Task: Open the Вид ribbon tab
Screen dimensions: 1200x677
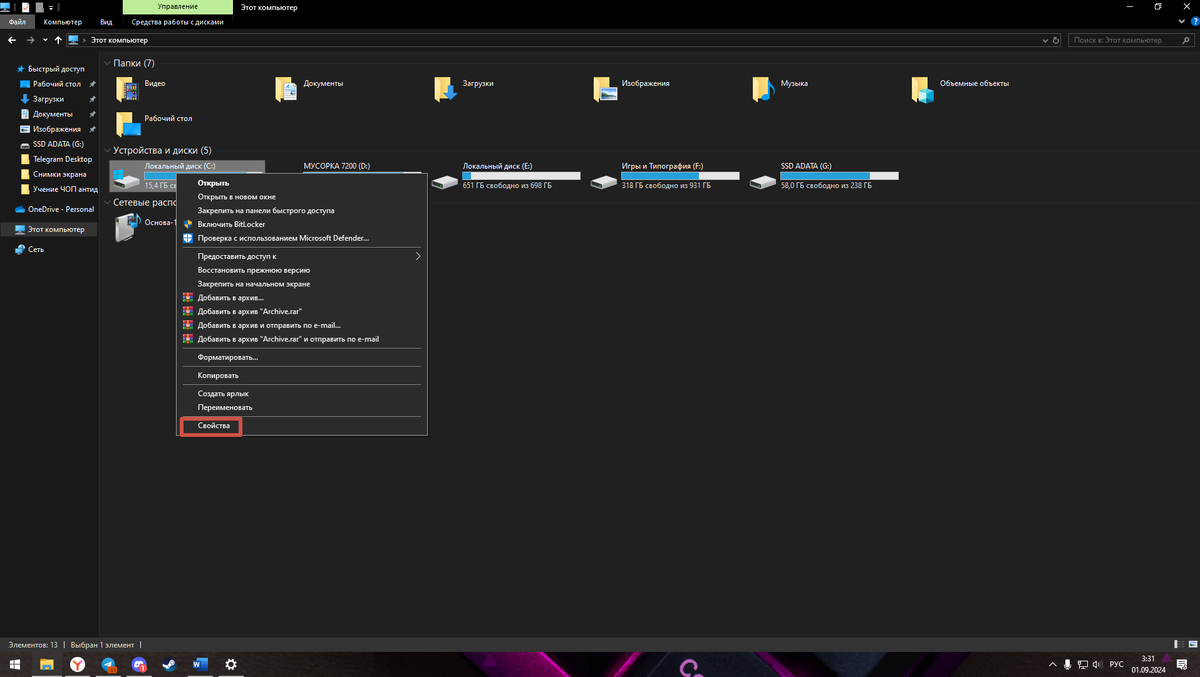Action: 106,21
